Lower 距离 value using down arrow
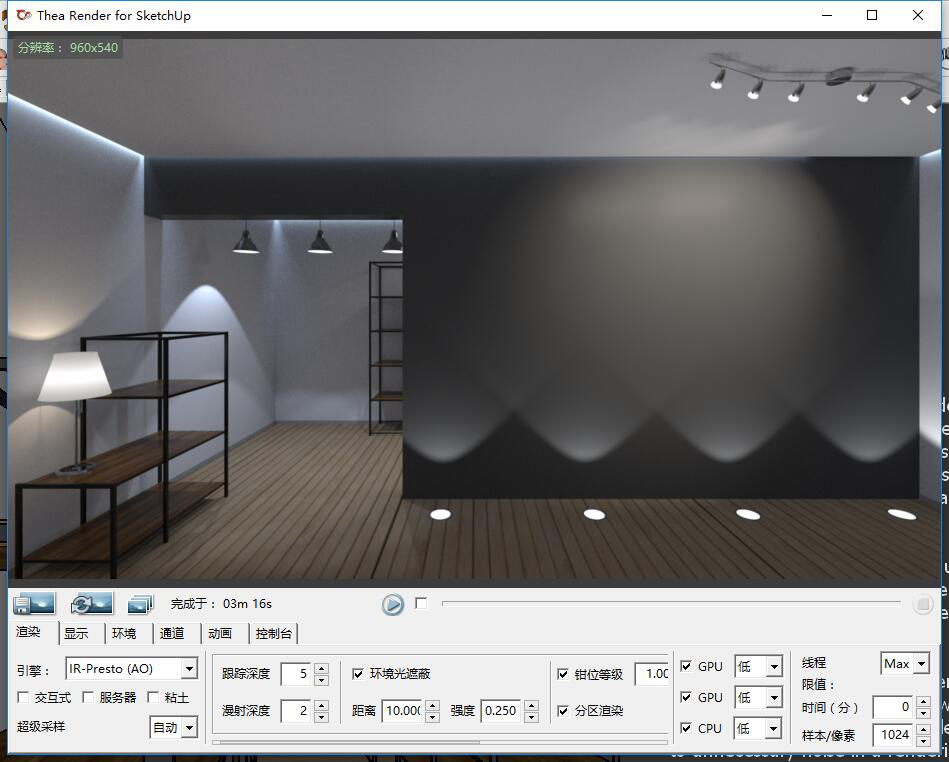 coord(432,717)
